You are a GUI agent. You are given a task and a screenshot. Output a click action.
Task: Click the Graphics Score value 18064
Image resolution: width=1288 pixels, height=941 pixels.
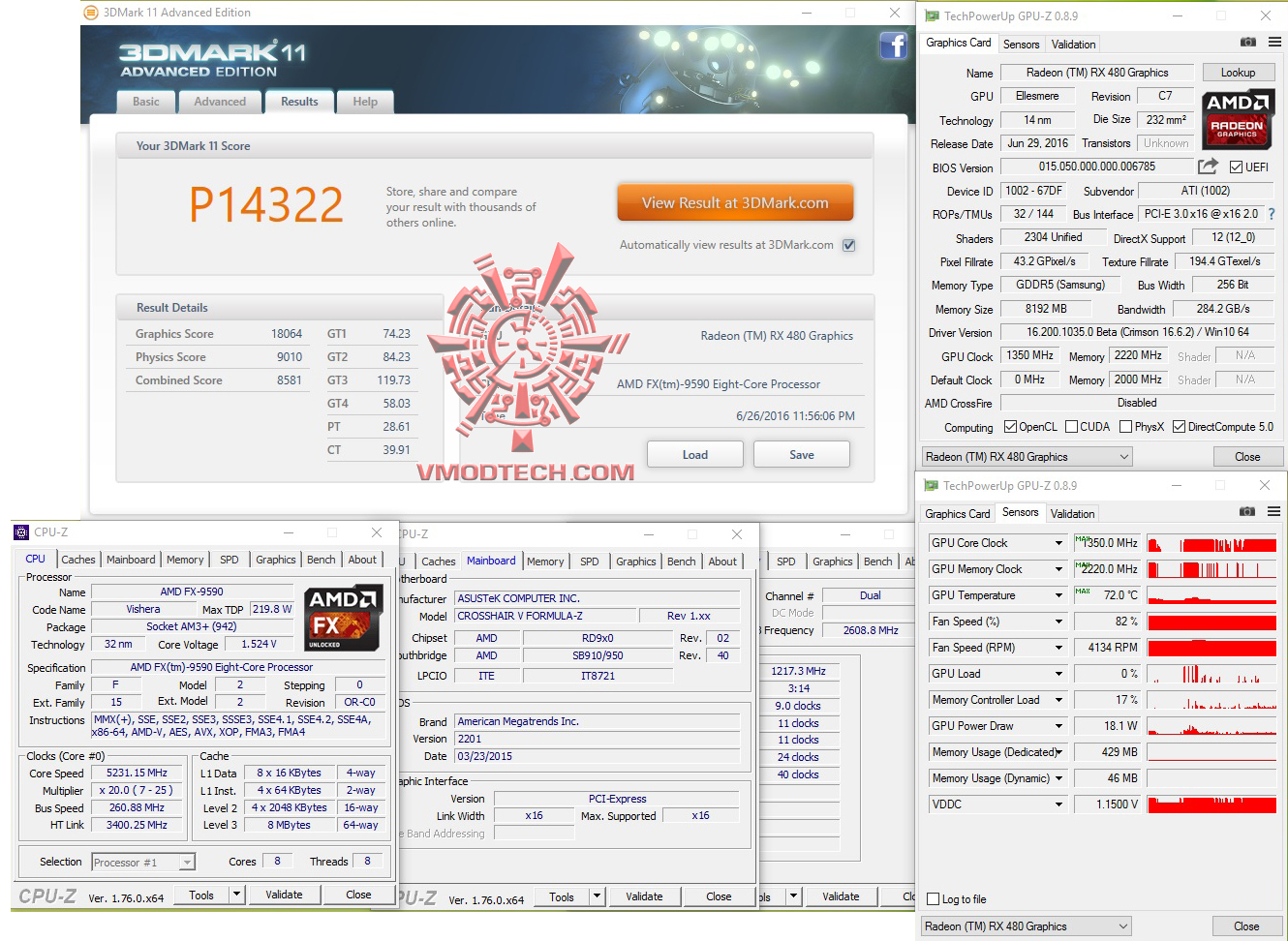point(287,334)
